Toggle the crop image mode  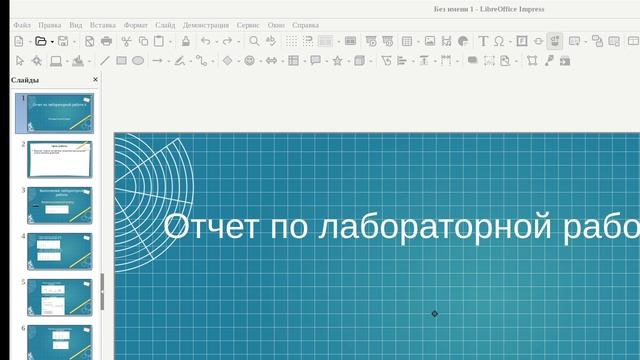(x=489, y=61)
